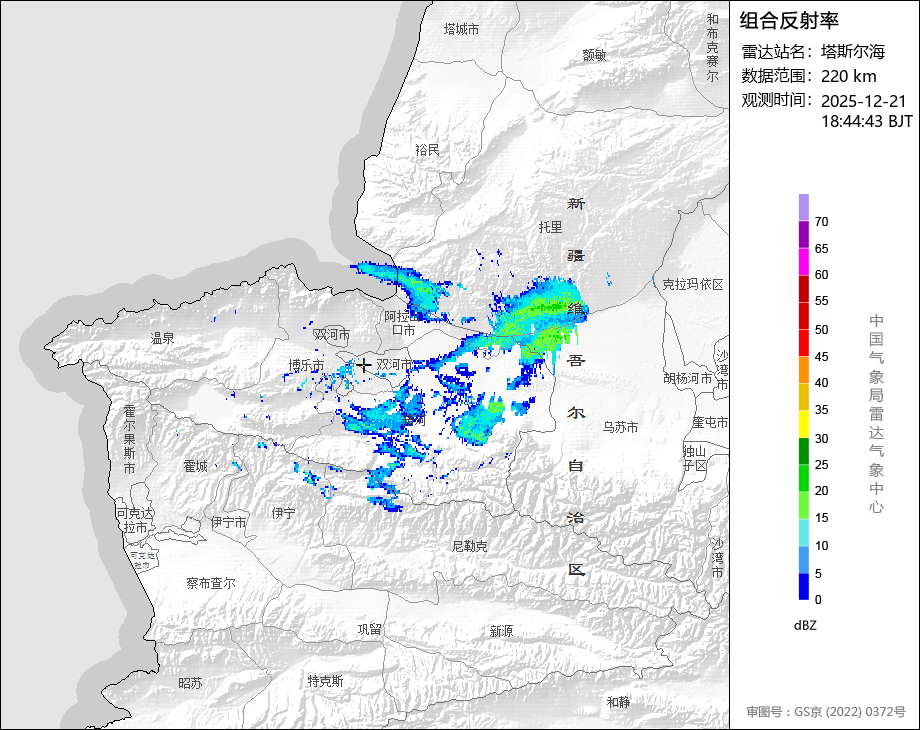The width and height of the screenshot is (920, 730).
Task: Click the legend value '70'
Action: coord(821,222)
